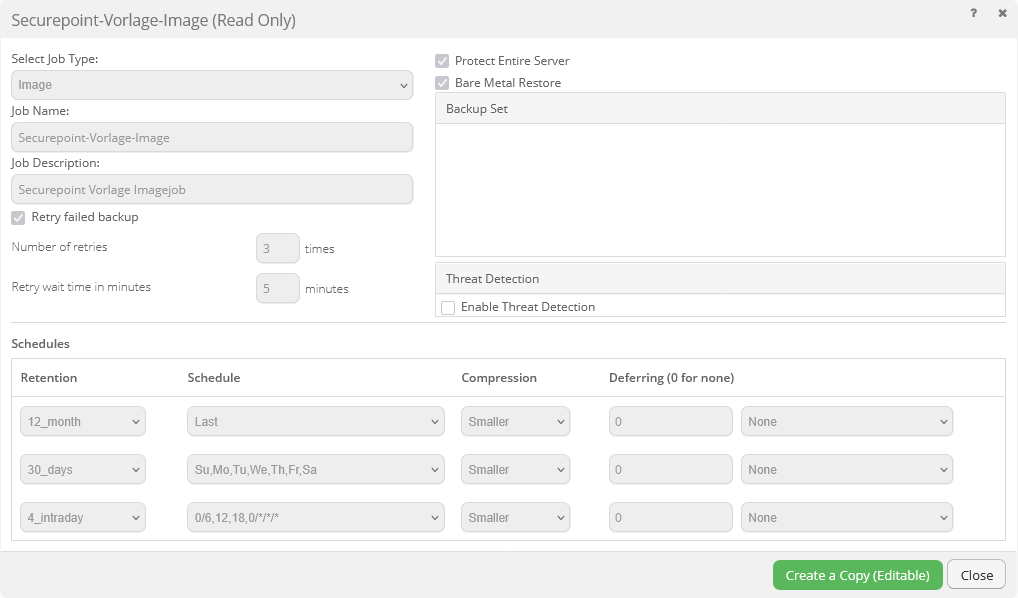Open the 'Last' schedule dropdown
The image size is (1018, 598).
click(315, 422)
